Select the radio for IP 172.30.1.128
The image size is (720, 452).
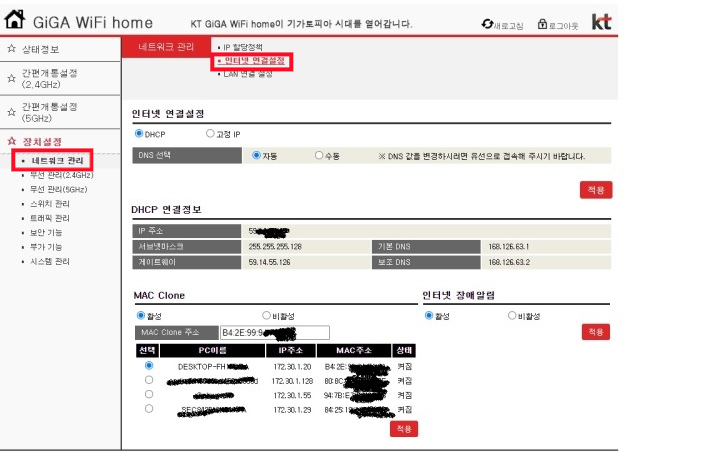(x=149, y=380)
